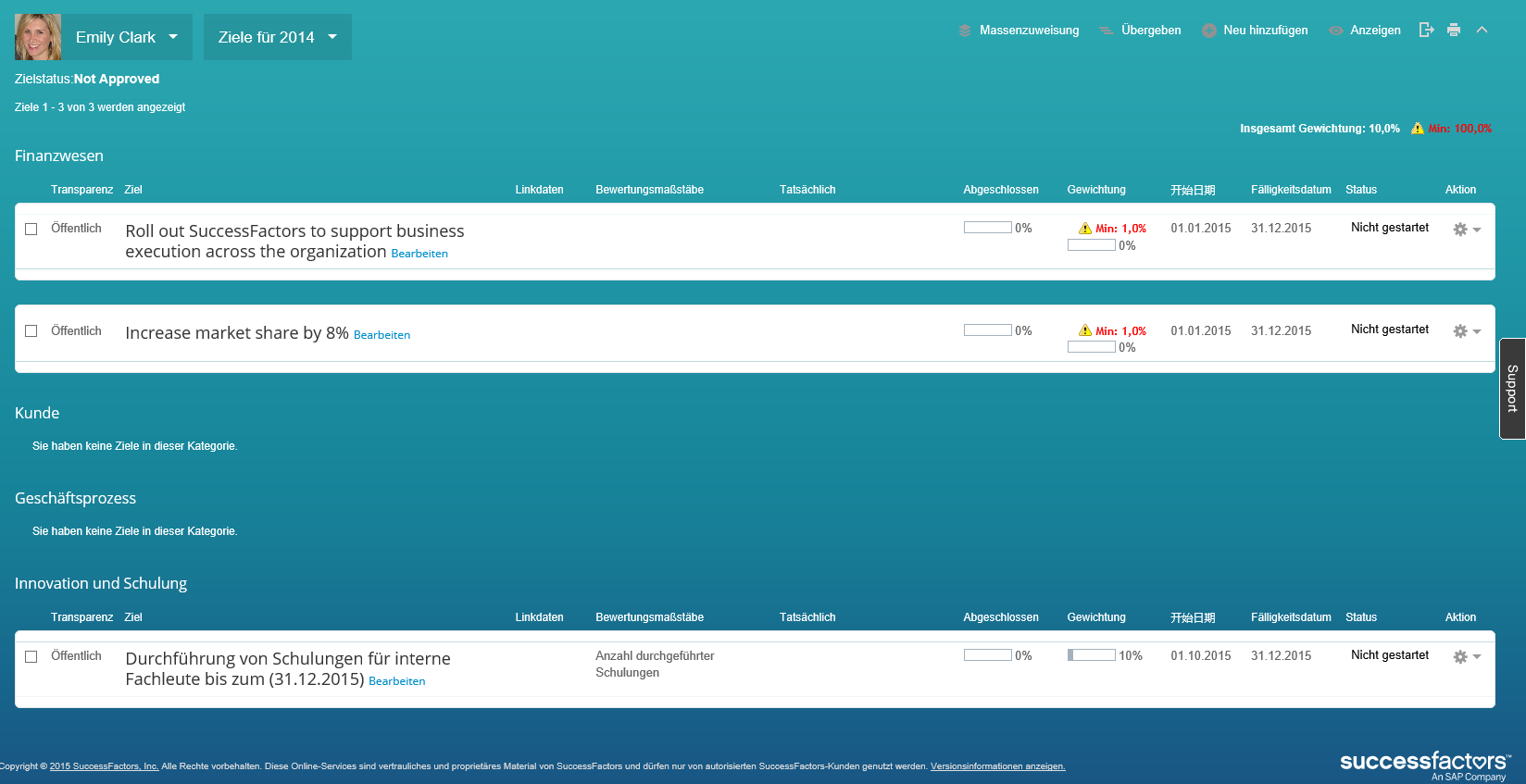Open the Support side tab

(1512, 389)
